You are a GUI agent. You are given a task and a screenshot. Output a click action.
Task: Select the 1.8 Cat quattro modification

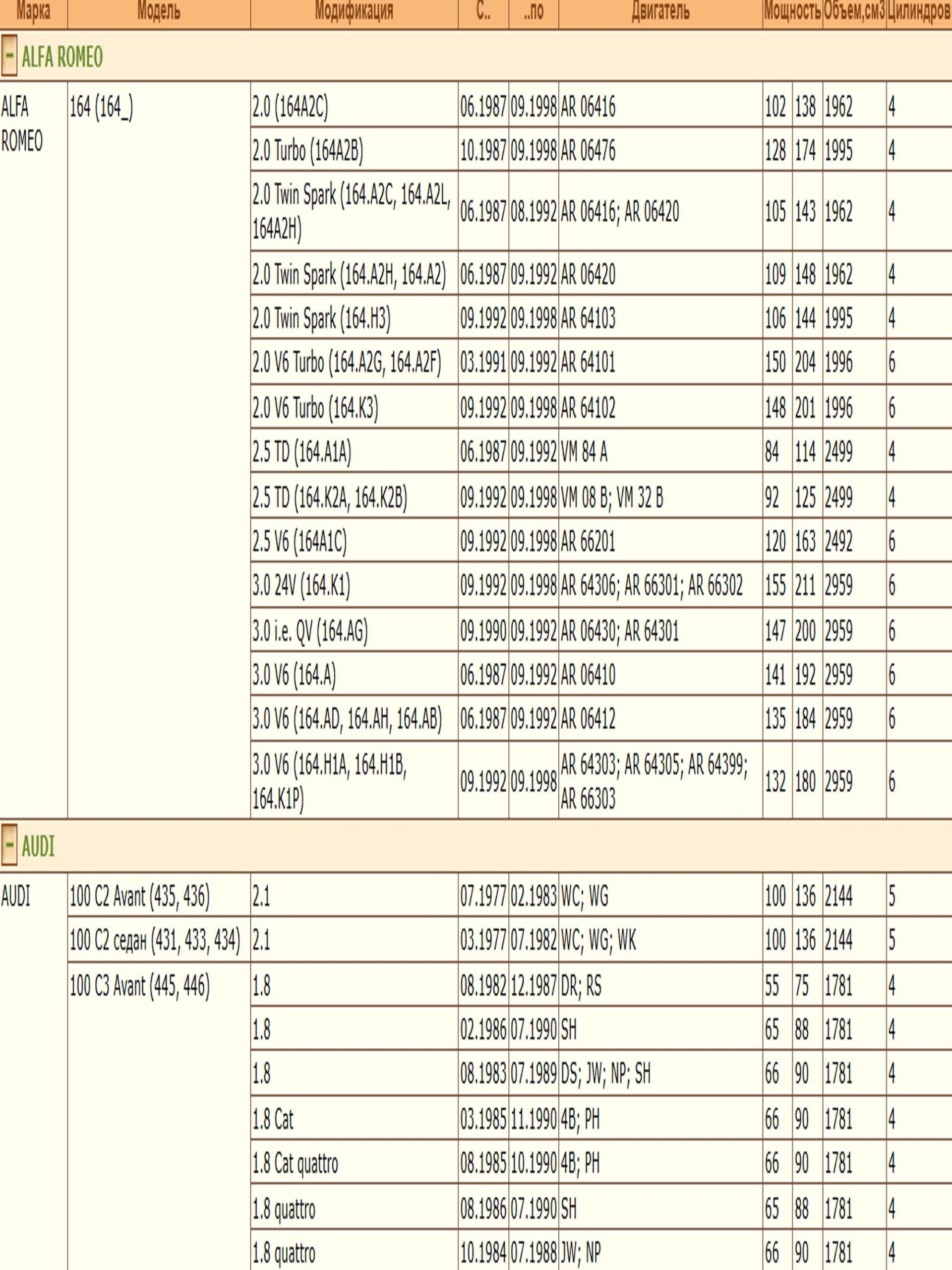tap(295, 1164)
